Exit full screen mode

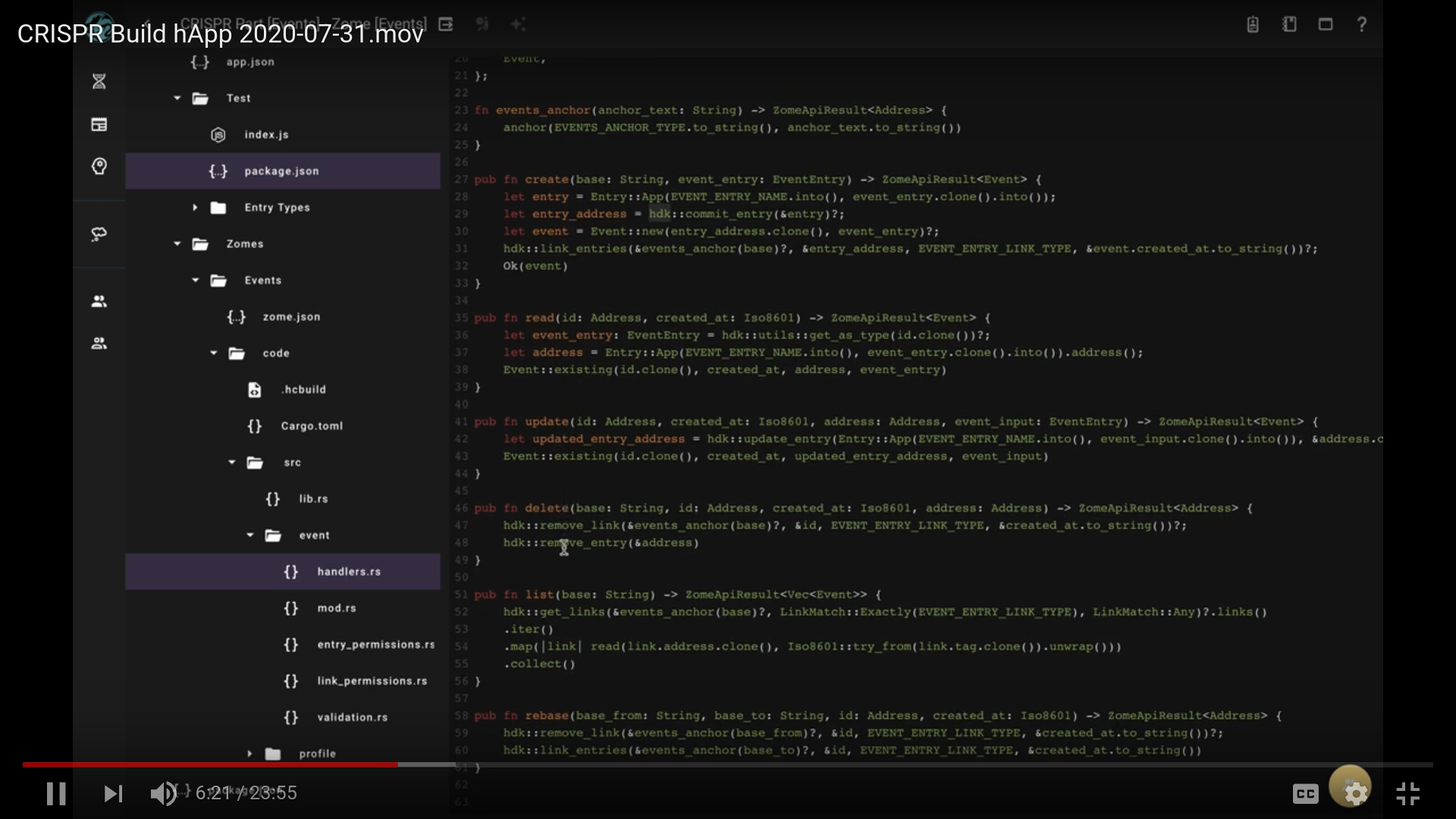[x=1407, y=793]
